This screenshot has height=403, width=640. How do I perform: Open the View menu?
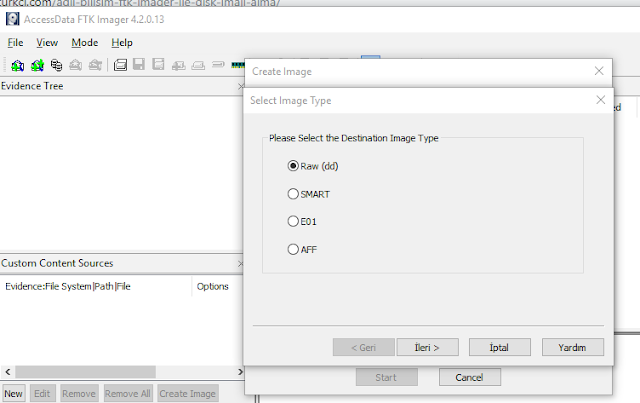coord(47,42)
